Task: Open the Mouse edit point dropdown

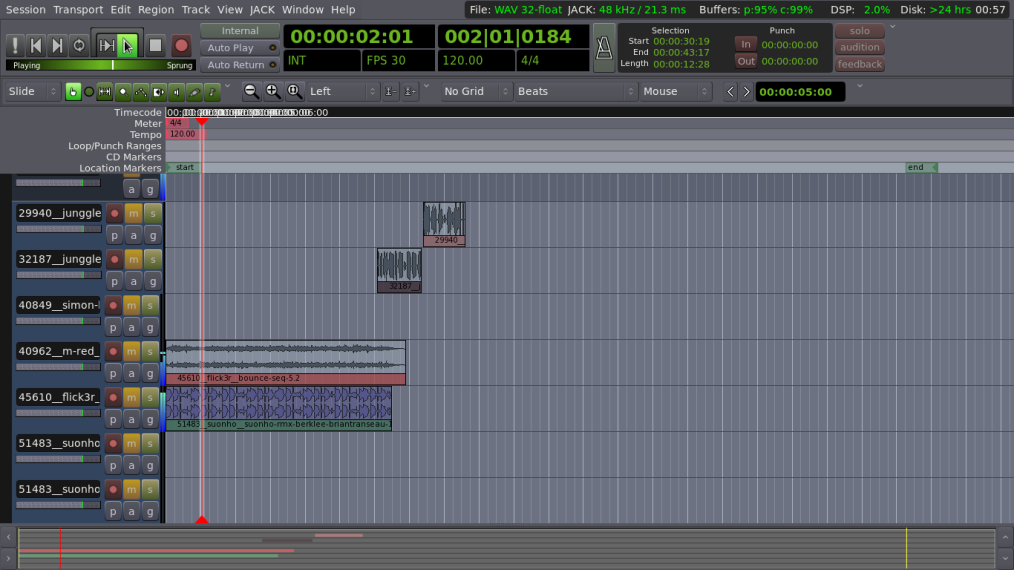Action: 675,92
